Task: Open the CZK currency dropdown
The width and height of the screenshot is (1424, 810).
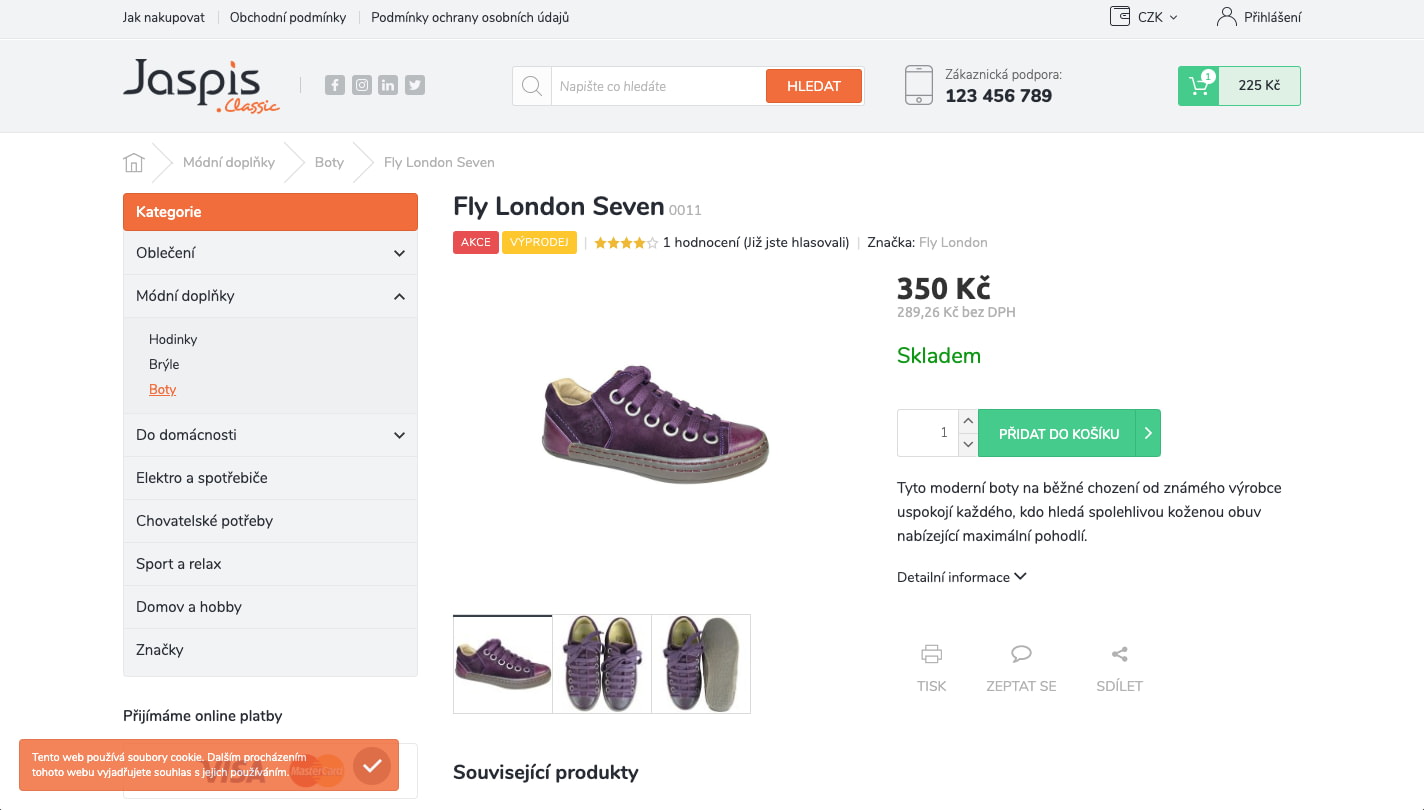Action: click(x=1145, y=17)
